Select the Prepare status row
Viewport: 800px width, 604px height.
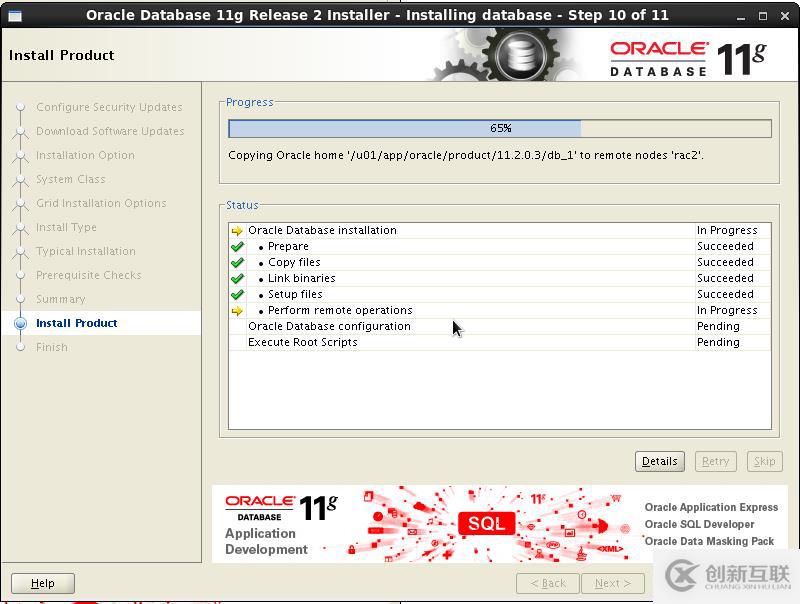point(500,247)
